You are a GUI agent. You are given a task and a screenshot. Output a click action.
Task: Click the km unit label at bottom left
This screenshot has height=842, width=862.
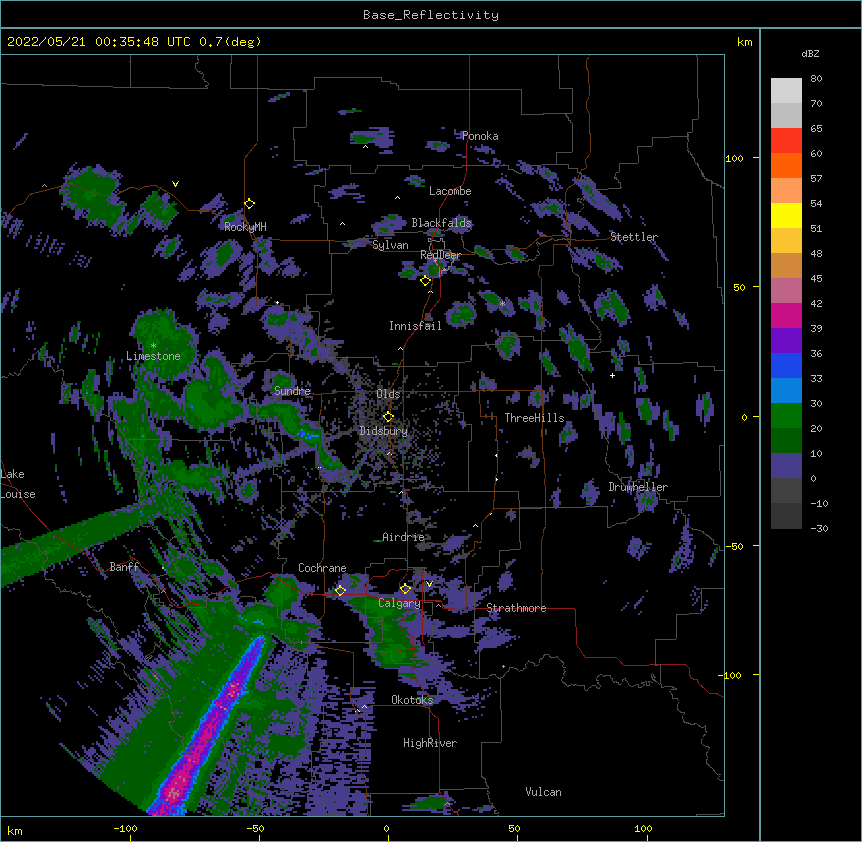15,831
